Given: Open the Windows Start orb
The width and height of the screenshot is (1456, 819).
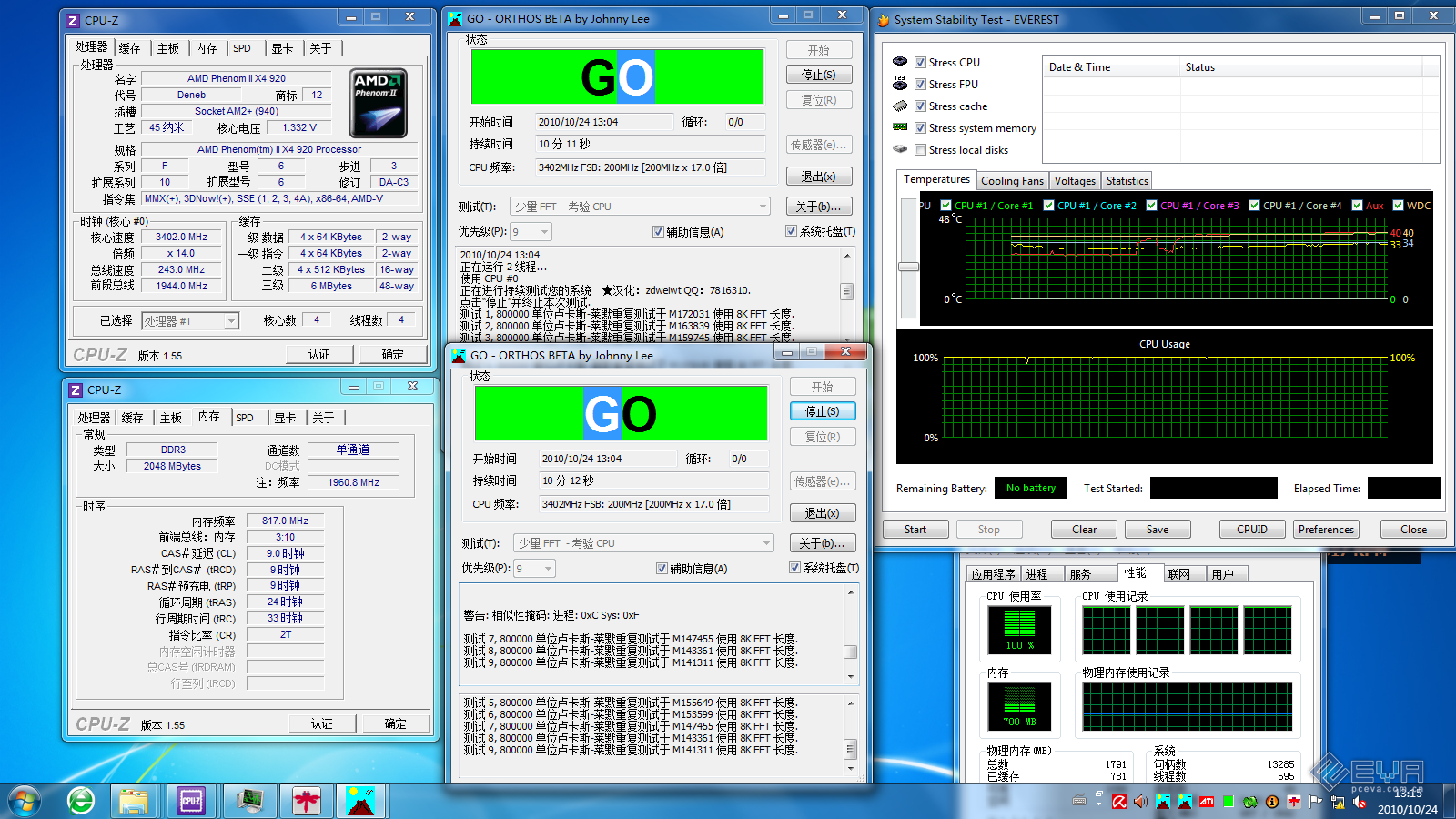Looking at the screenshot, I should click(x=25, y=801).
